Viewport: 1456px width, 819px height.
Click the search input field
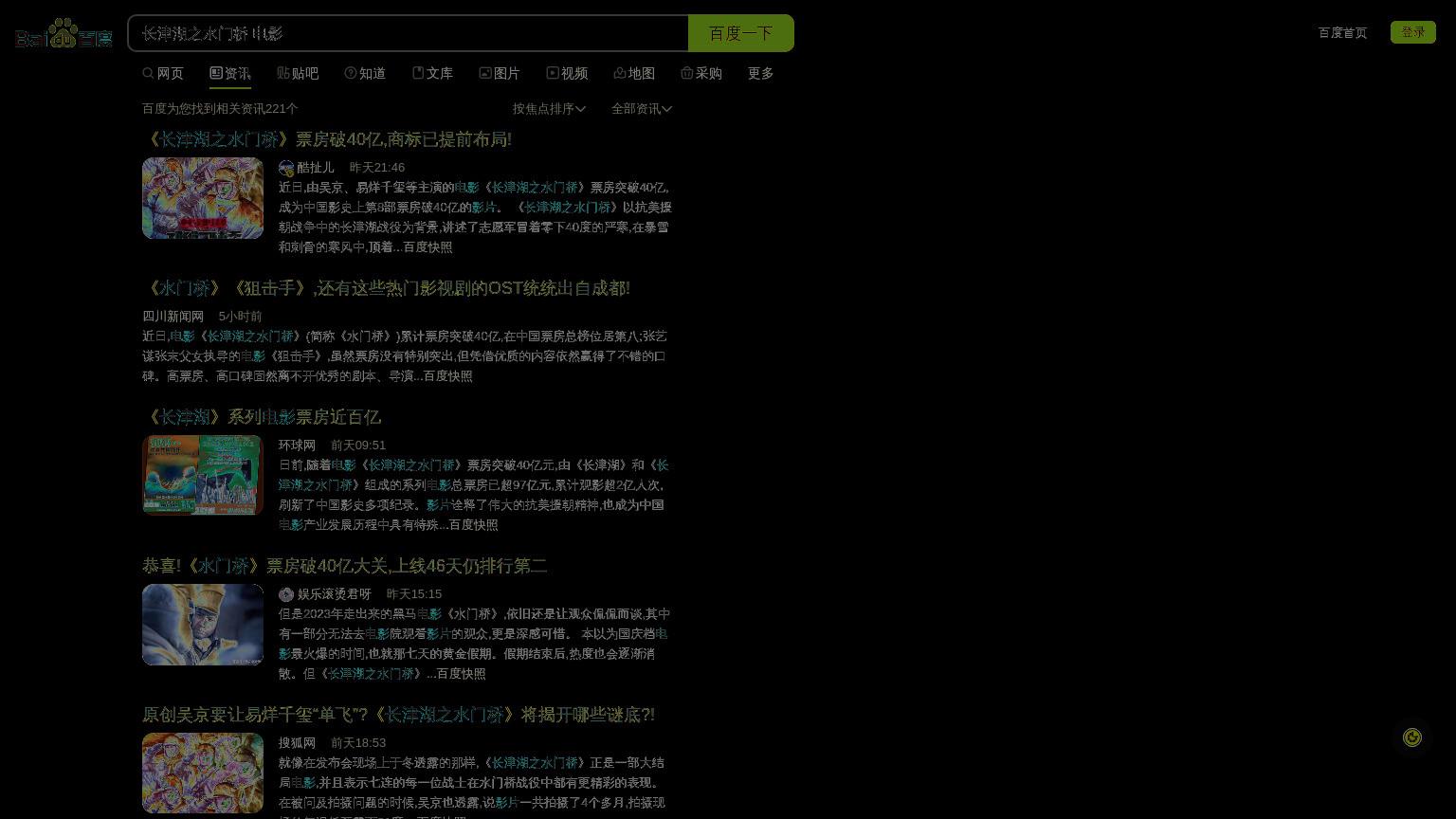point(409,33)
